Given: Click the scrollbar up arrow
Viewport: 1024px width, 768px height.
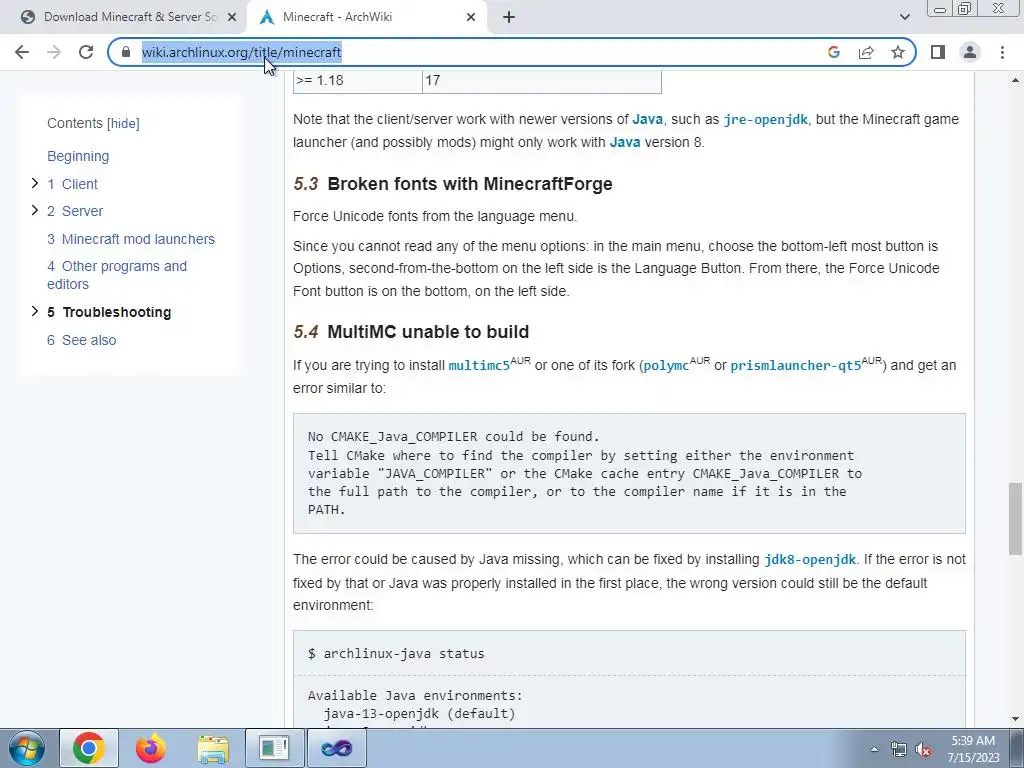Looking at the screenshot, I should pyautogui.click(x=1015, y=80).
